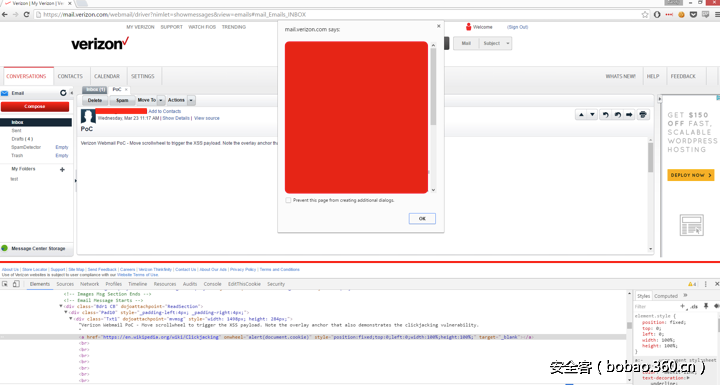This screenshot has height=385, width=720.
Task: Forward the message using right arrow icon
Action: coord(629,115)
